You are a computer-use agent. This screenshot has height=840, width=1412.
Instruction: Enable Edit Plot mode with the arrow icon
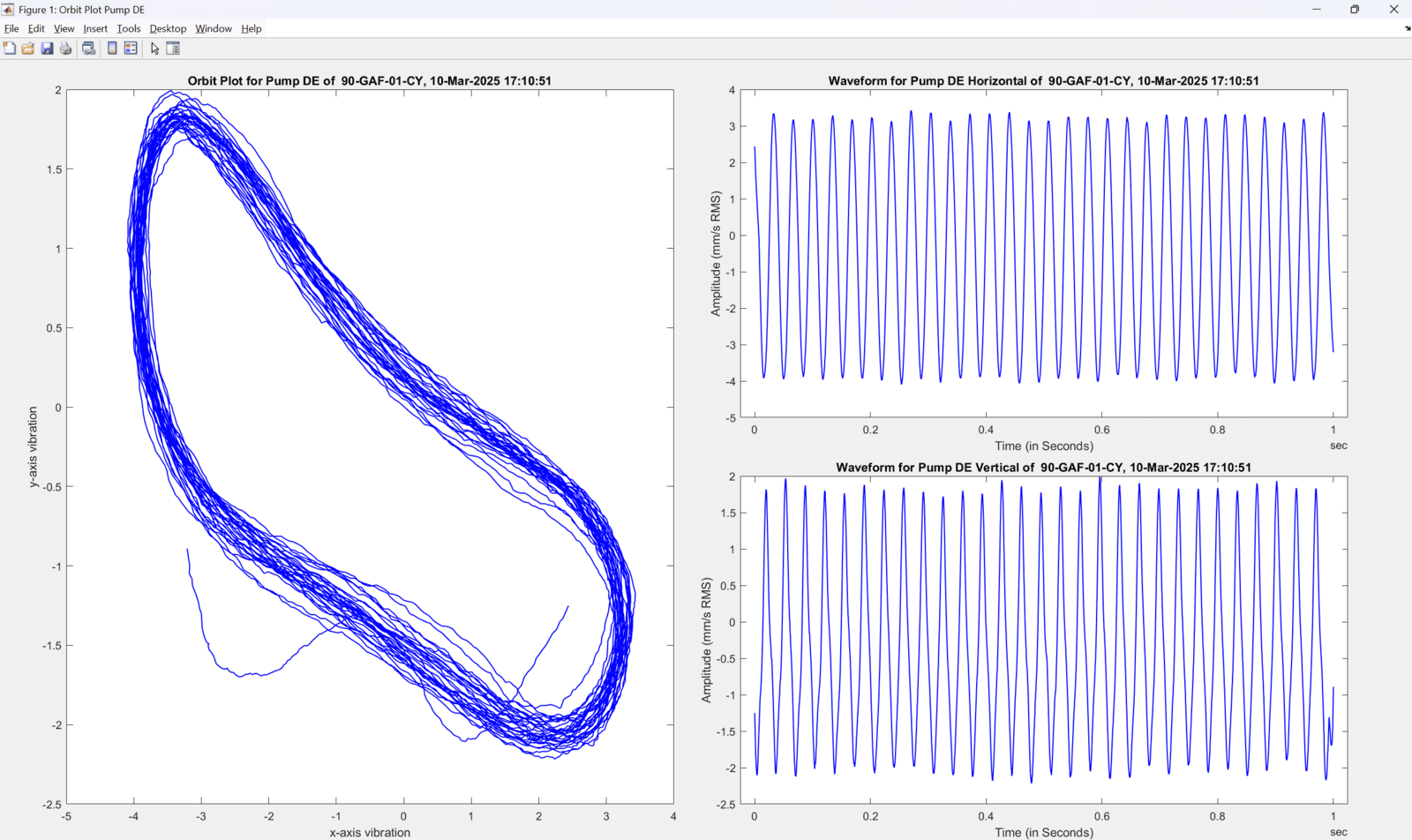tap(155, 49)
